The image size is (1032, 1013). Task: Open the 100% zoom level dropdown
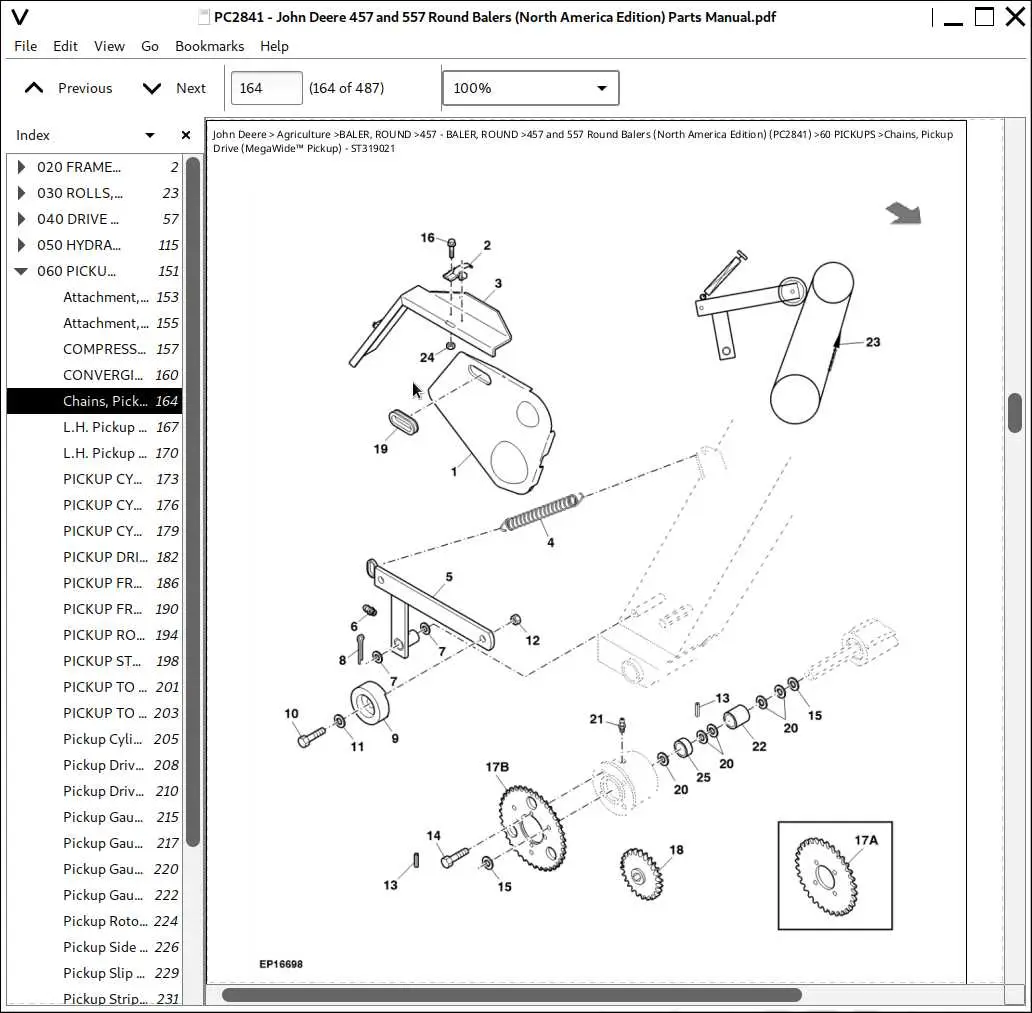(x=530, y=88)
